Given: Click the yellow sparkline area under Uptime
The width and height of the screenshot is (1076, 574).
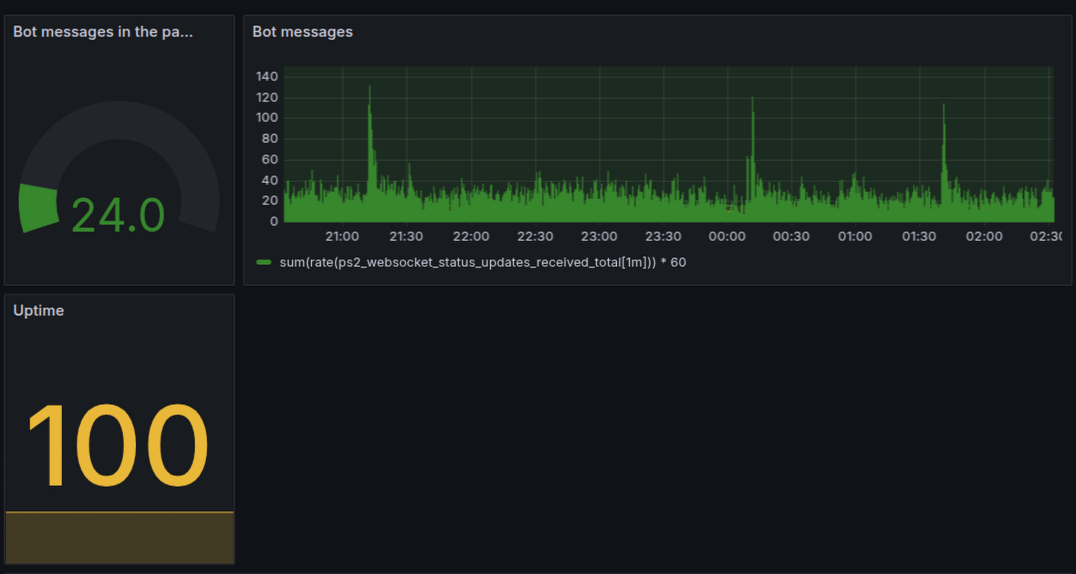Looking at the screenshot, I should point(119,538).
